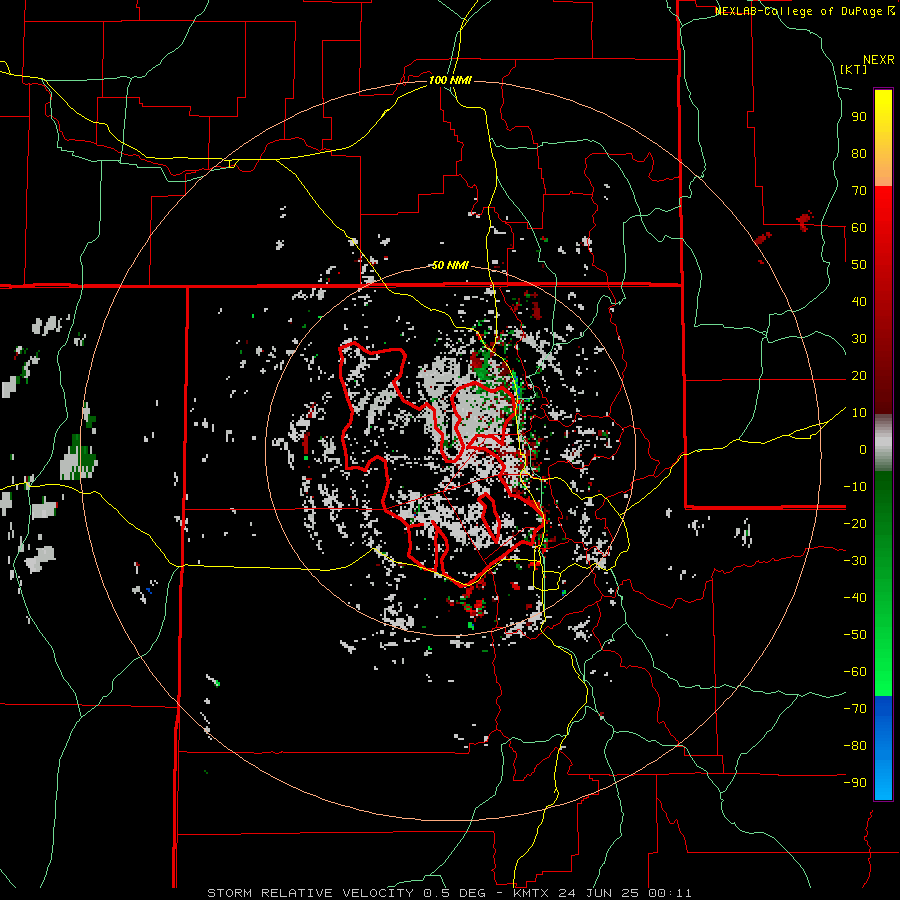Click the [KT] units label
Screen dimensions: 900x900
tap(853, 69)
